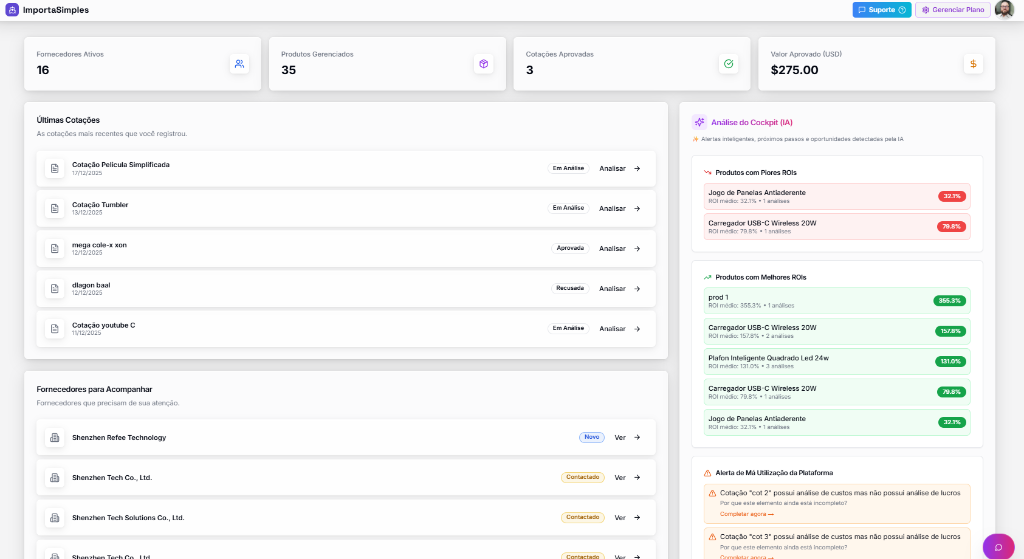The width and height of the screenshot is (1024, 559).
Task: Click warning icon on cot 3 alert
Action: click(x=712, y=537)
